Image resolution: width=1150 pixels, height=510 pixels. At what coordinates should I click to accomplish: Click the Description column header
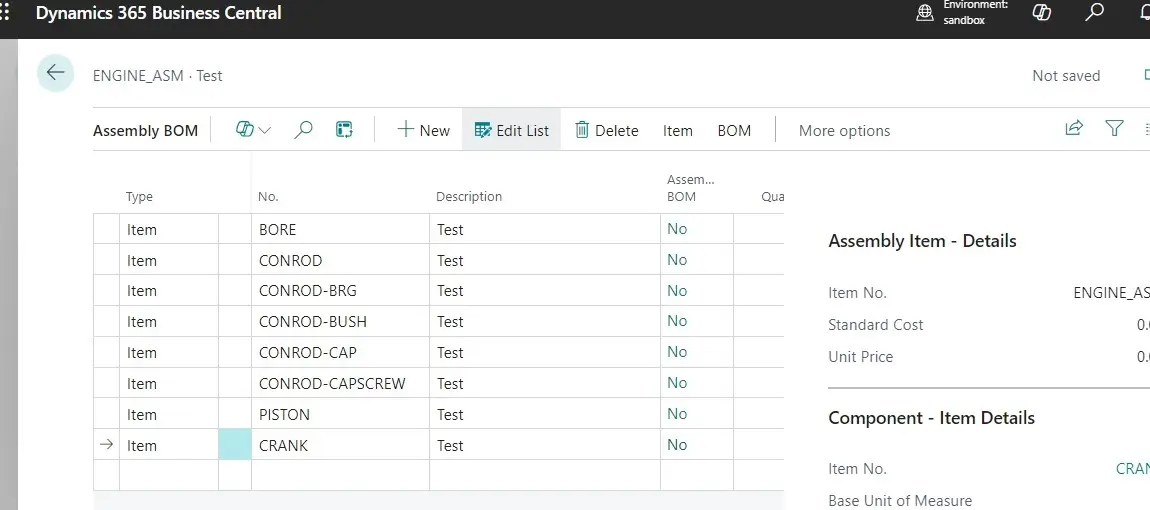pyautogui.click(x=469, y=197)
